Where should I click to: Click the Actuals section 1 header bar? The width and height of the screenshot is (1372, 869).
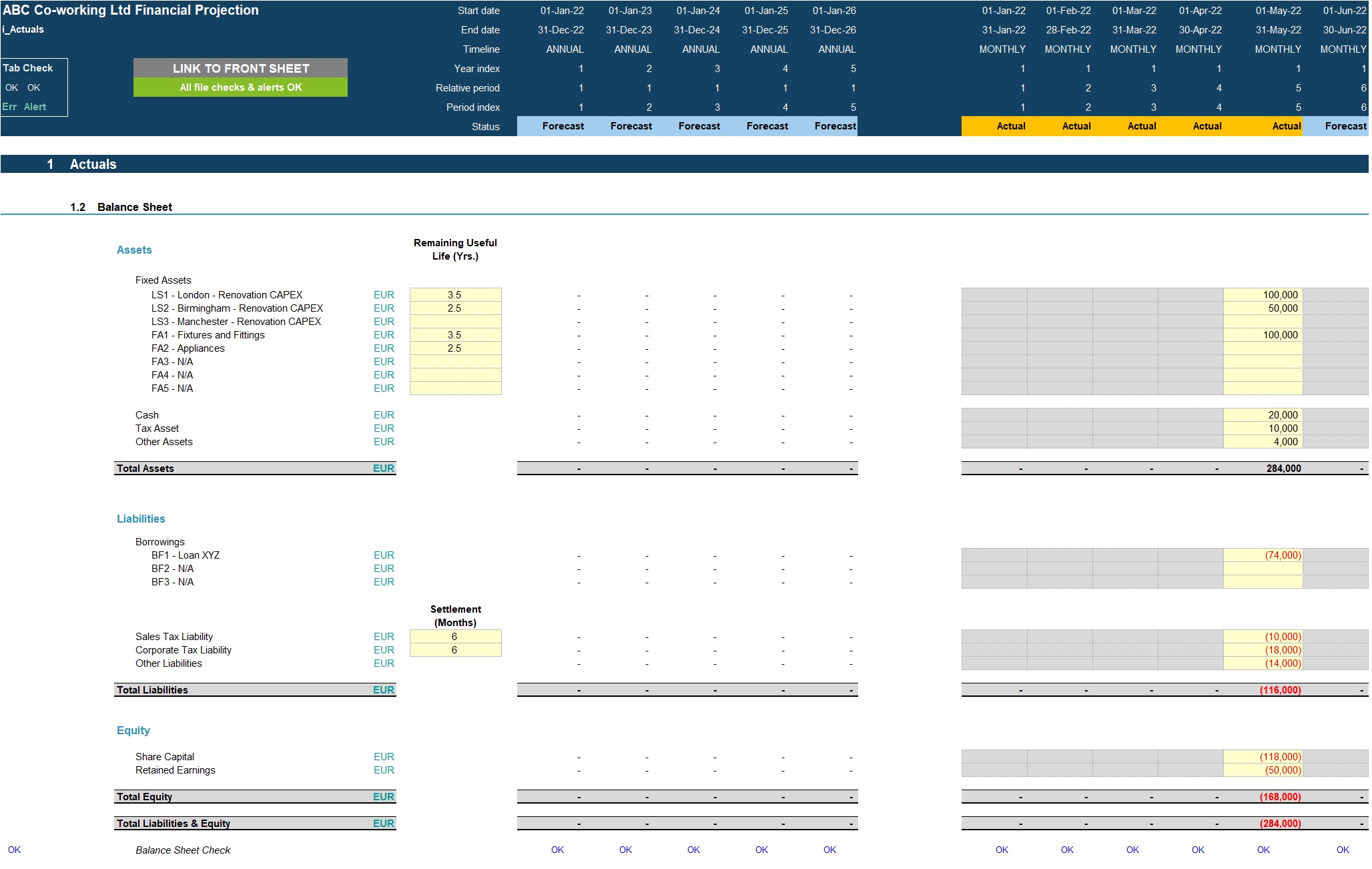click(x=685, y=164)
